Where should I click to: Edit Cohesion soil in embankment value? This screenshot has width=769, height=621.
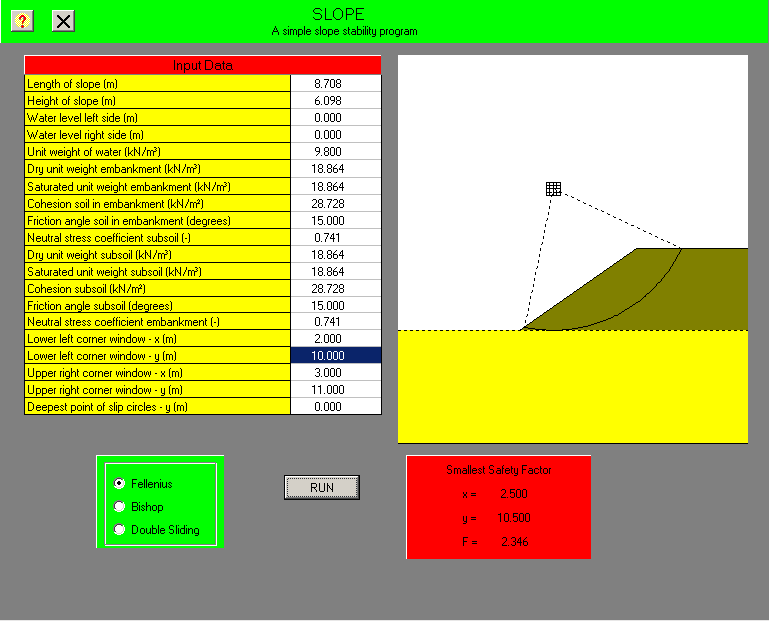335,203
